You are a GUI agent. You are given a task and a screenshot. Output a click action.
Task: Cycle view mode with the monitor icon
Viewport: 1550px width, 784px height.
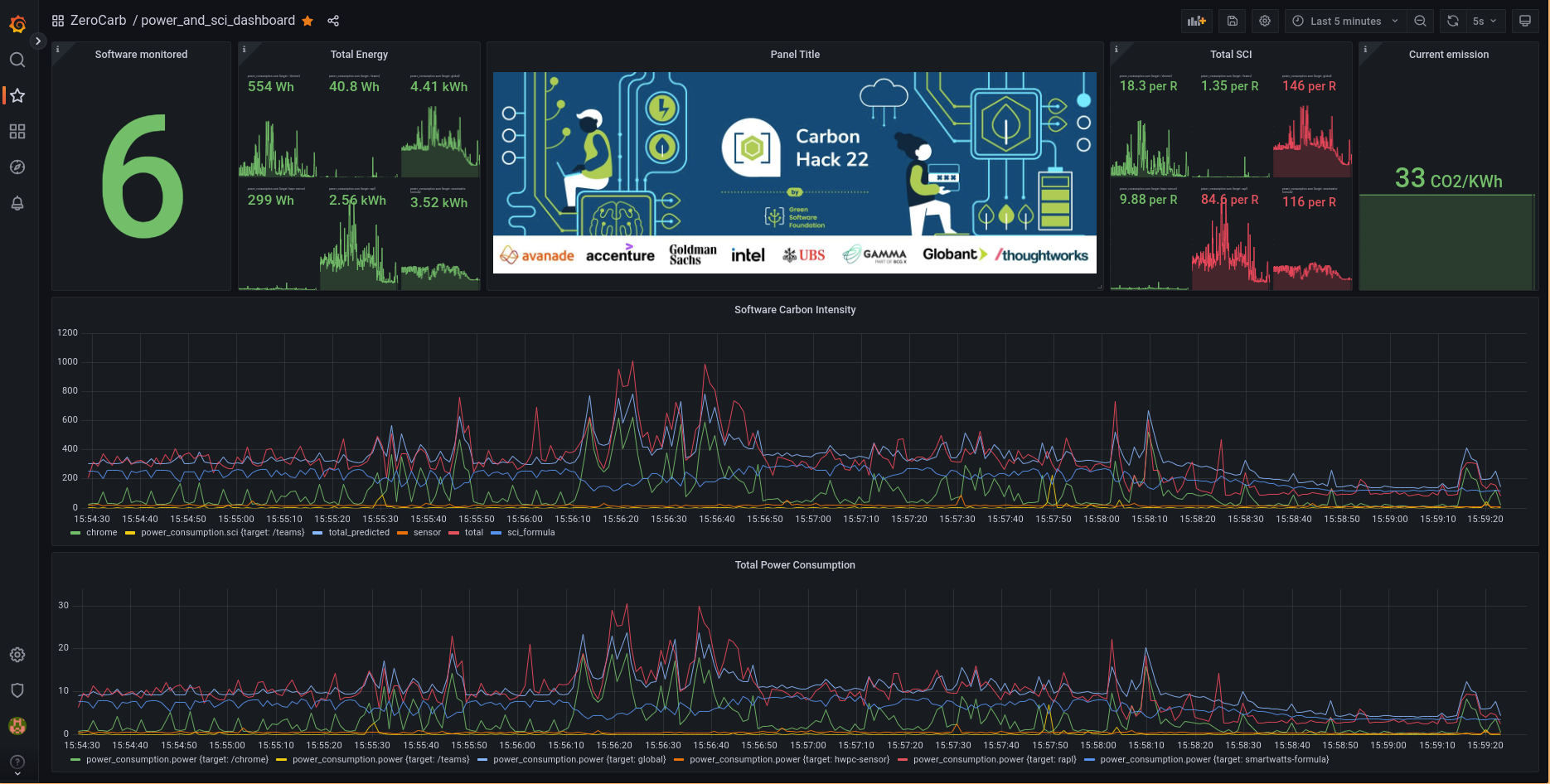point(1525,21)
